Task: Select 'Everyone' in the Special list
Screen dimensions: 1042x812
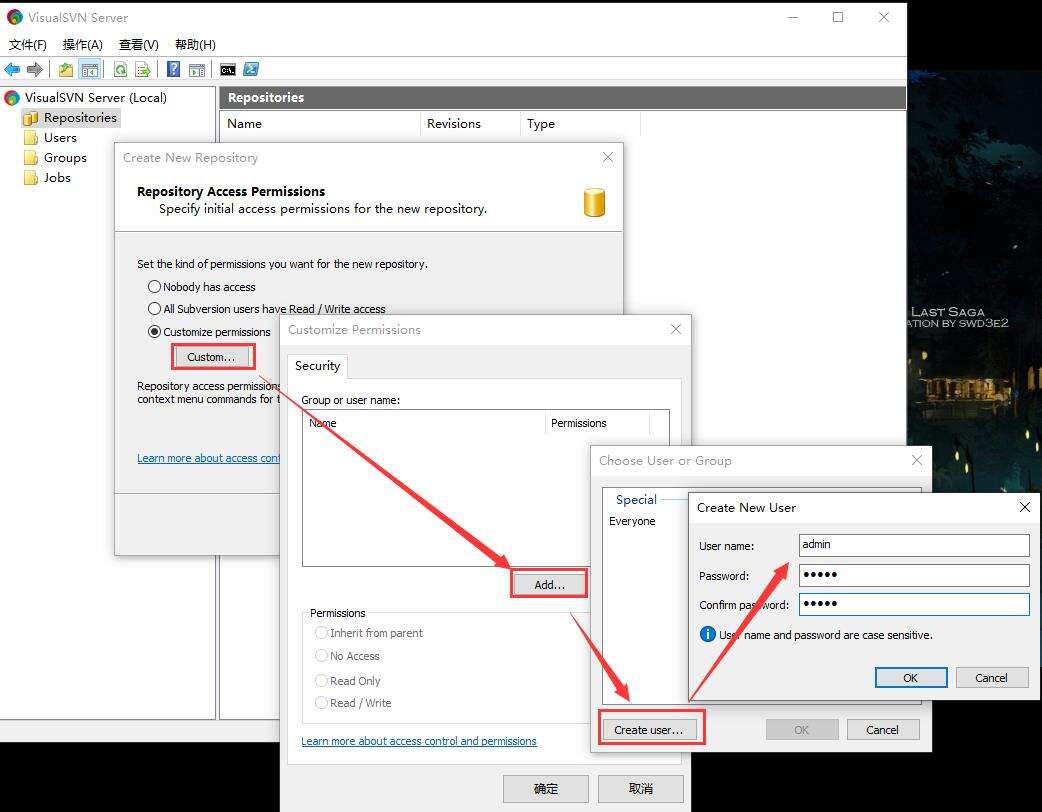Action: [632, 521]
